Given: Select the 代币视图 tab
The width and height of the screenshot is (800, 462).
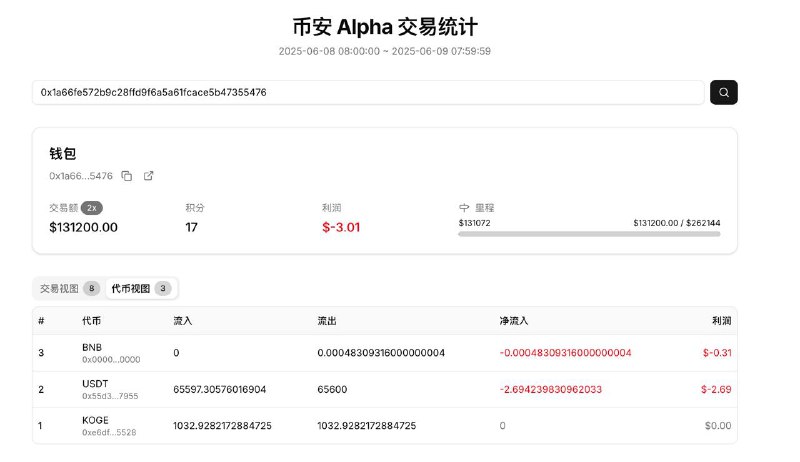Looking at the screenshot, I should click(x=130, y=288).
